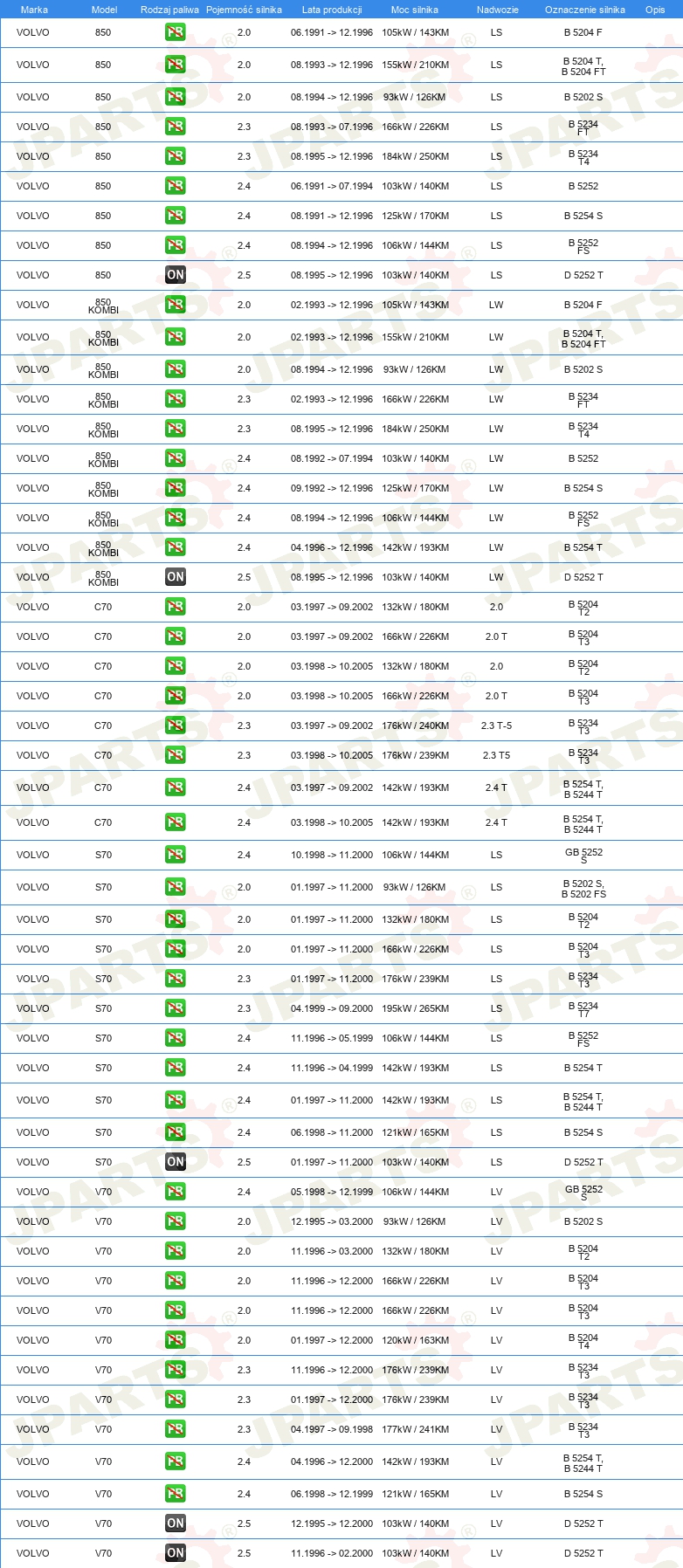Click the Oznaczenie silnika column header
The width and height of the screenshot is (683, 1568).
(585, 10)
